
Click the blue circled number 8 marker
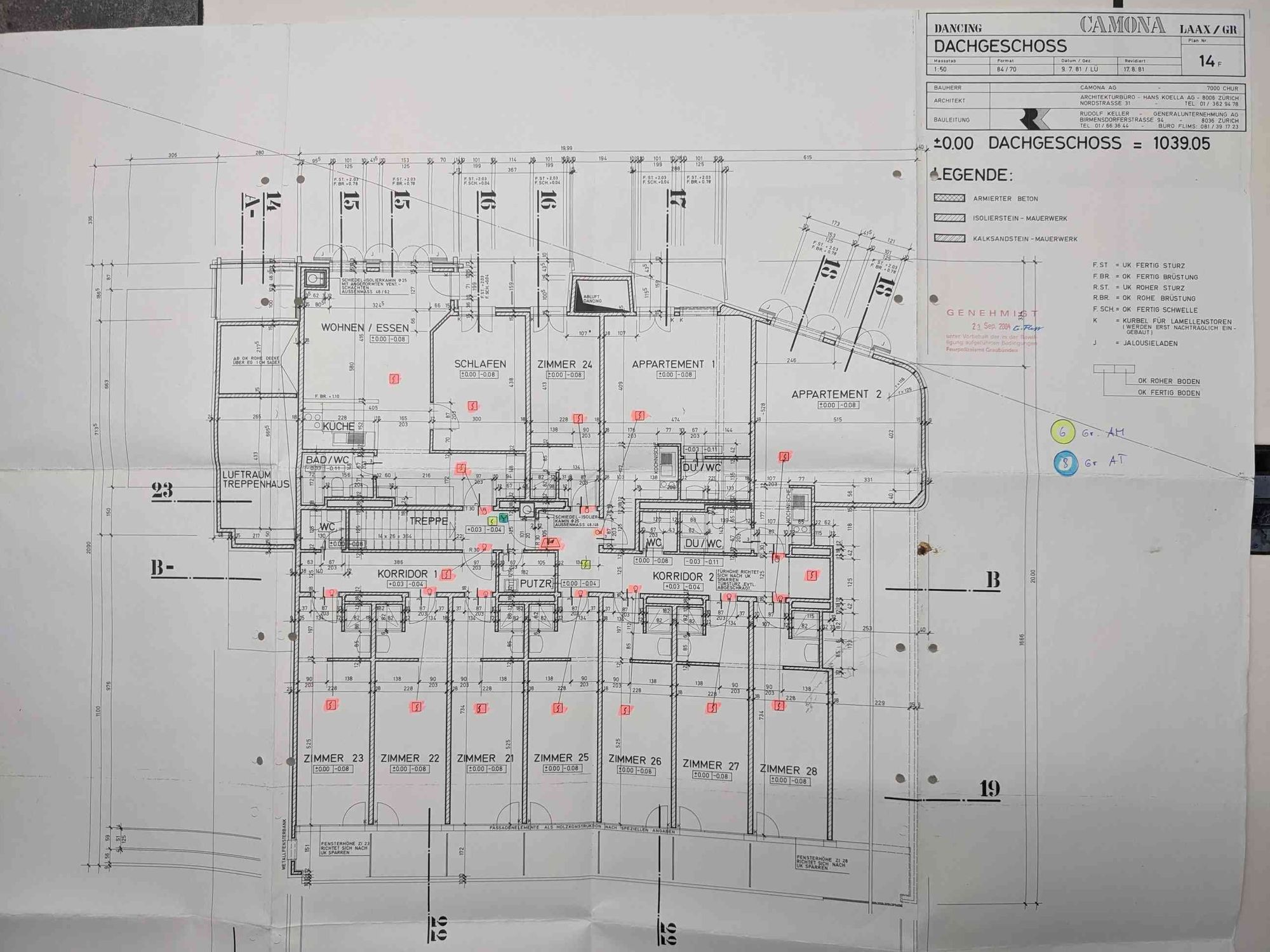click(x=1066, y=463)
